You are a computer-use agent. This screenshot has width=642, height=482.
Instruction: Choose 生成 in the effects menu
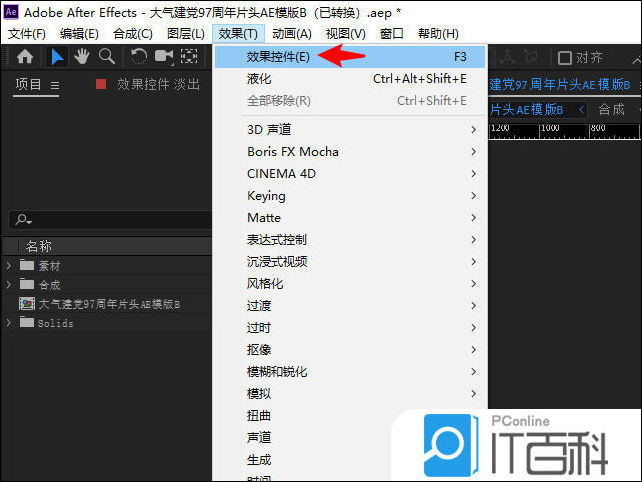click(259, 459)
